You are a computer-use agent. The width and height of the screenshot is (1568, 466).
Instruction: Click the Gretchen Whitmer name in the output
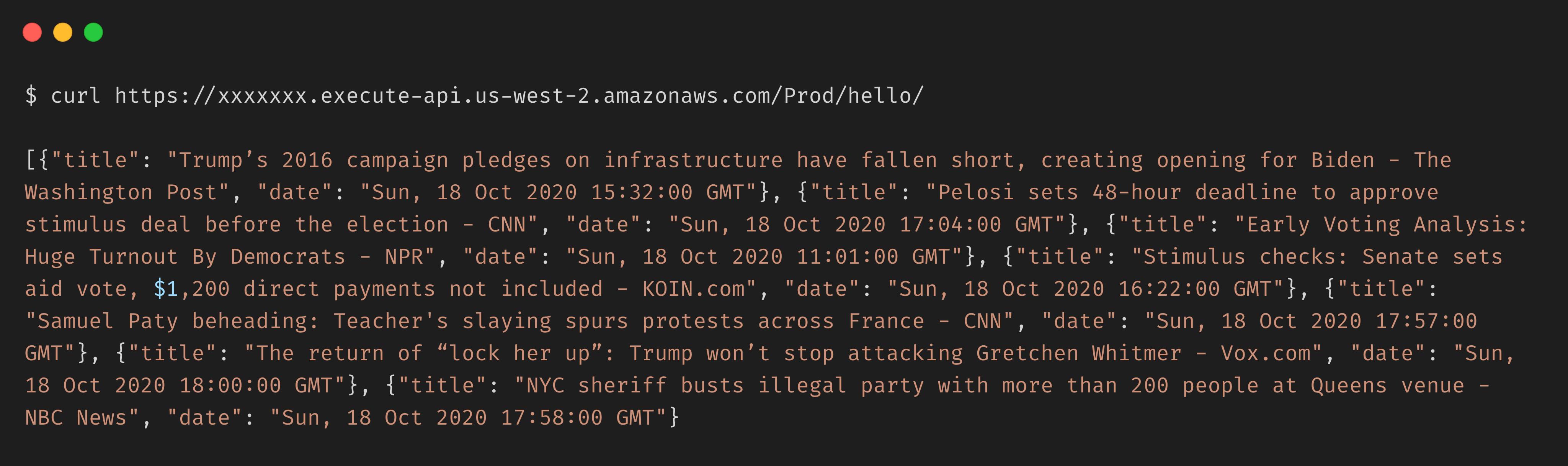click(1078, 353)
